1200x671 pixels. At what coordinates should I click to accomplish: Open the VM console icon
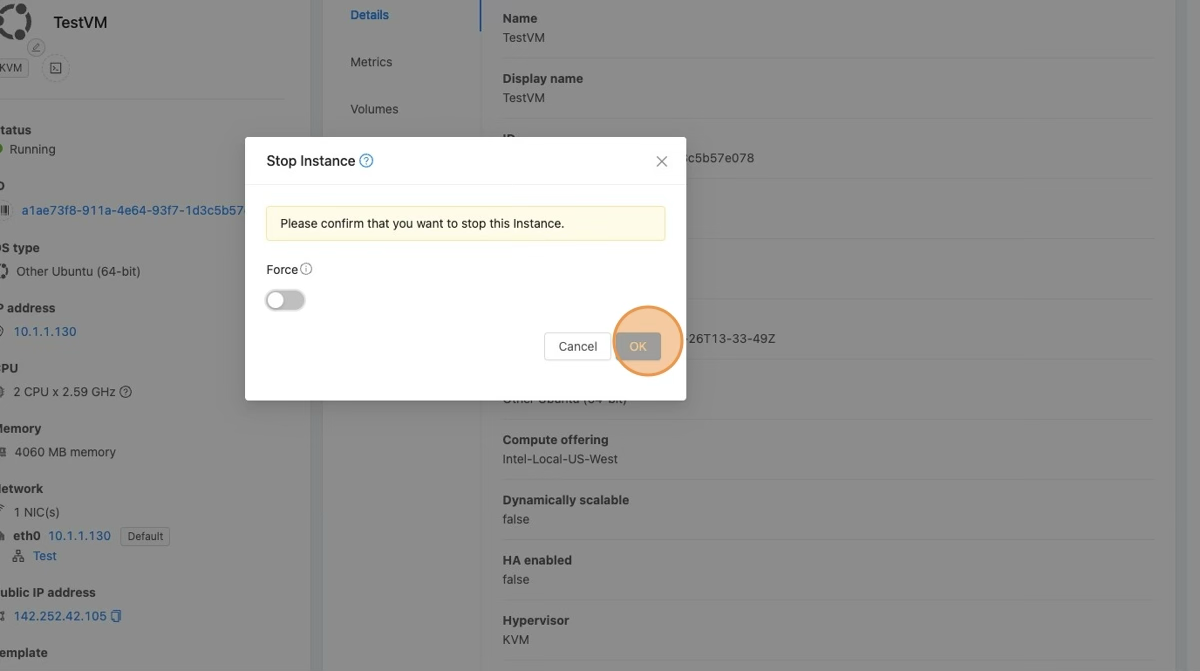pos(56,68)
